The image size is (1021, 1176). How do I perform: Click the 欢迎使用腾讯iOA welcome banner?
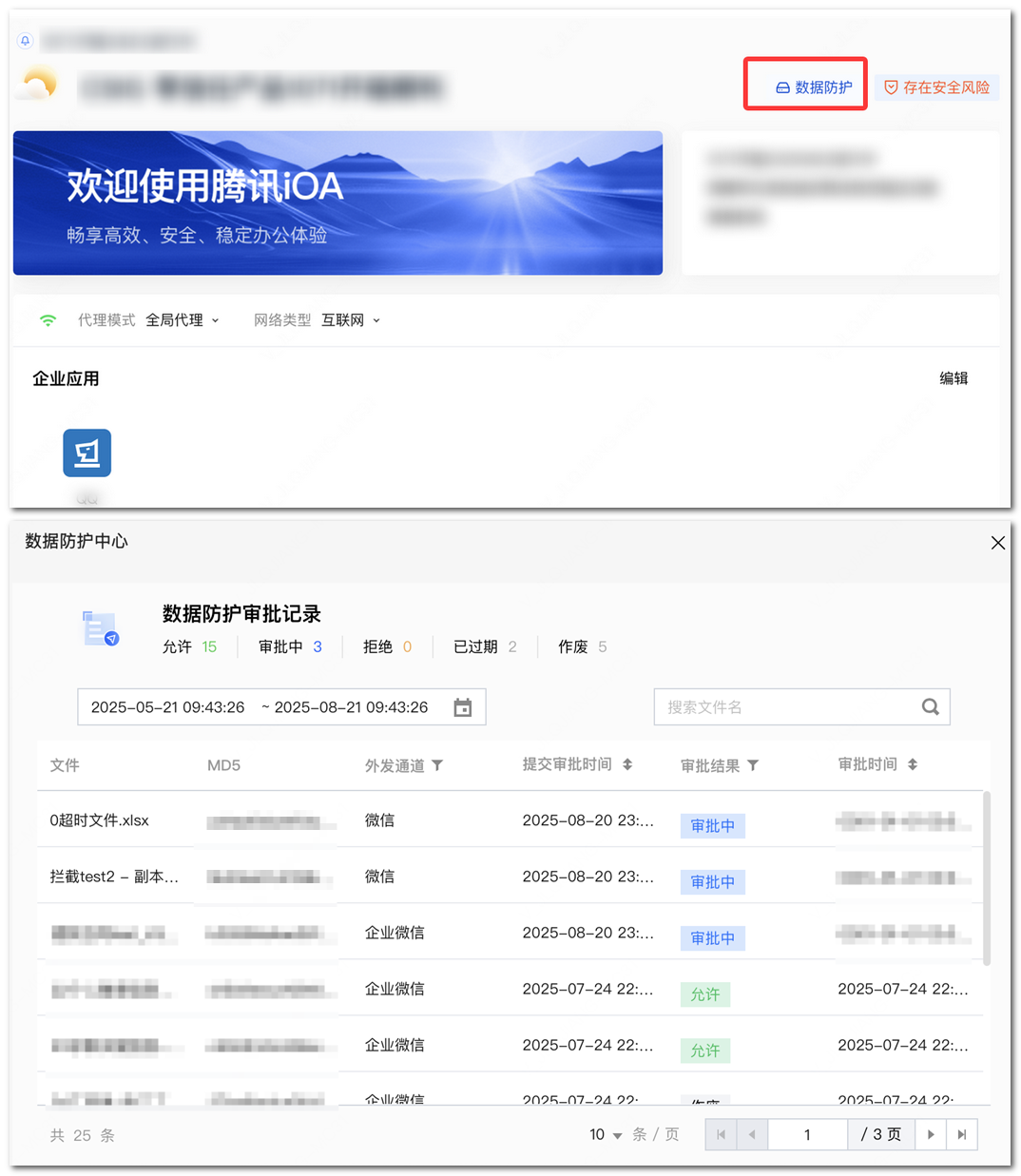click(337, 202)
